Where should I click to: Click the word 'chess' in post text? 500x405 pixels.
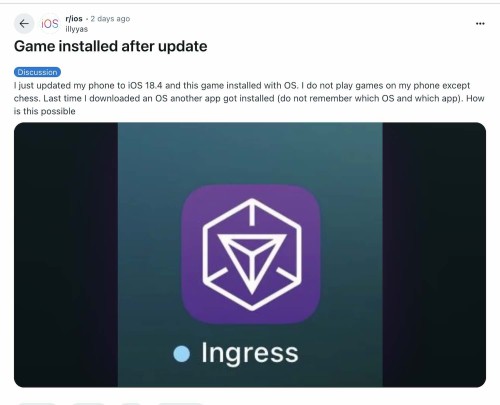23,98
